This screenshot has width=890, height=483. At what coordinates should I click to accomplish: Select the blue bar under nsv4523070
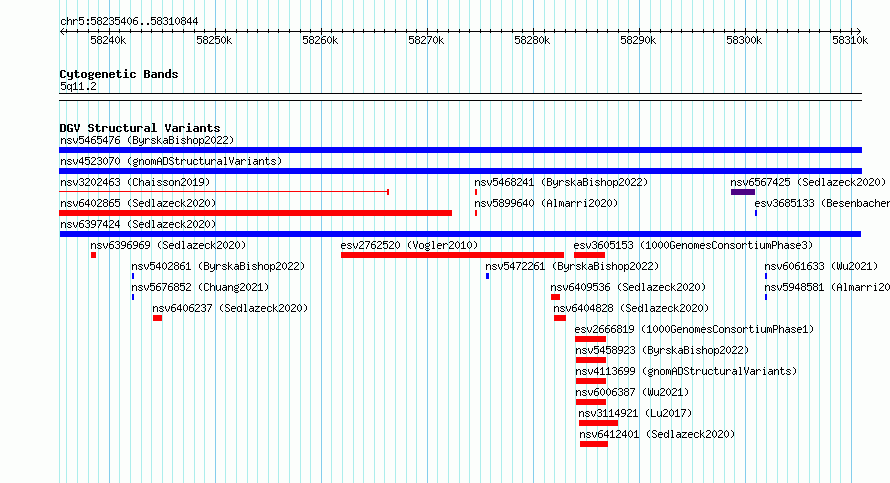coord(460,171)
